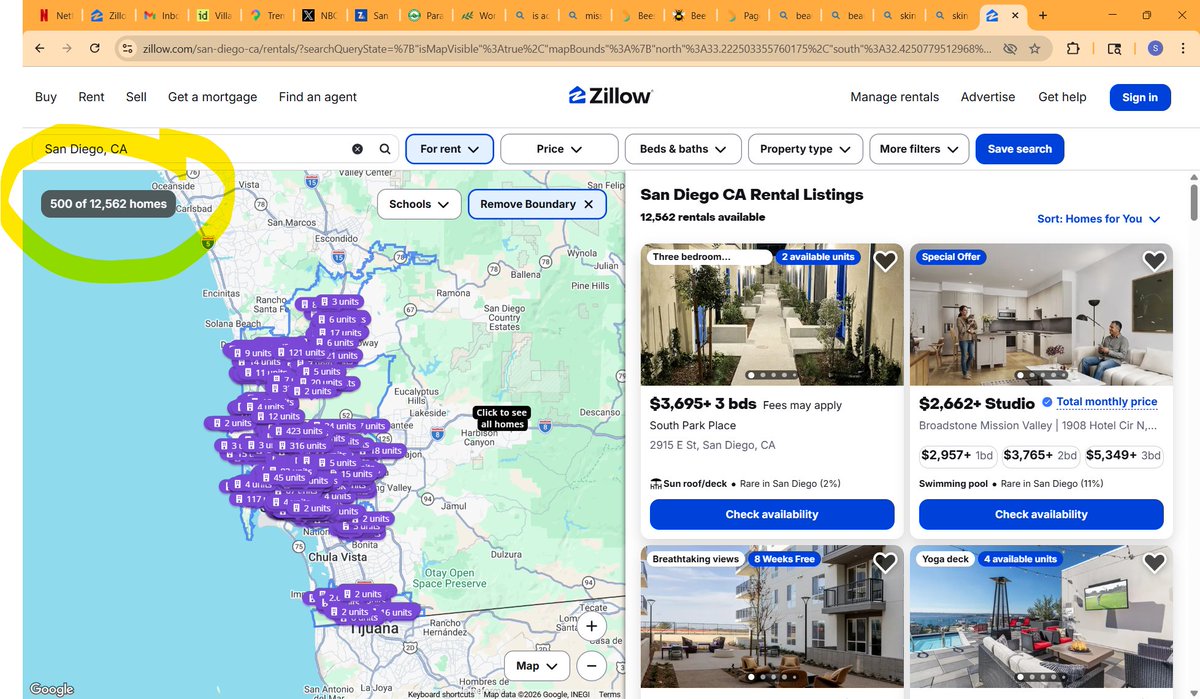Screen dimensions: 1200x699
Task: Check availability for South Park Place
Action: pyautogui.click(x=771, y=514)
